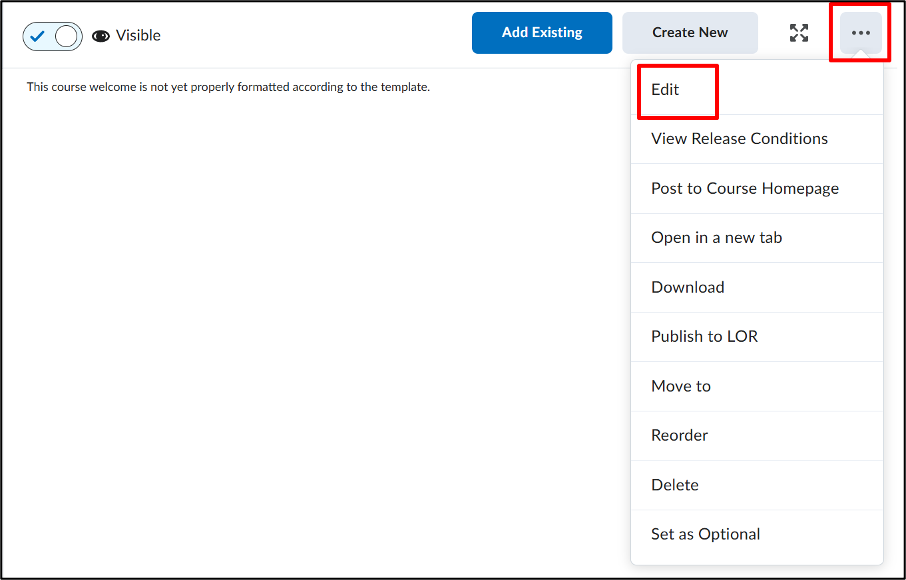Click the Visible status label
Viewport: 906px width, 580px height.
[x=138, y=36]
